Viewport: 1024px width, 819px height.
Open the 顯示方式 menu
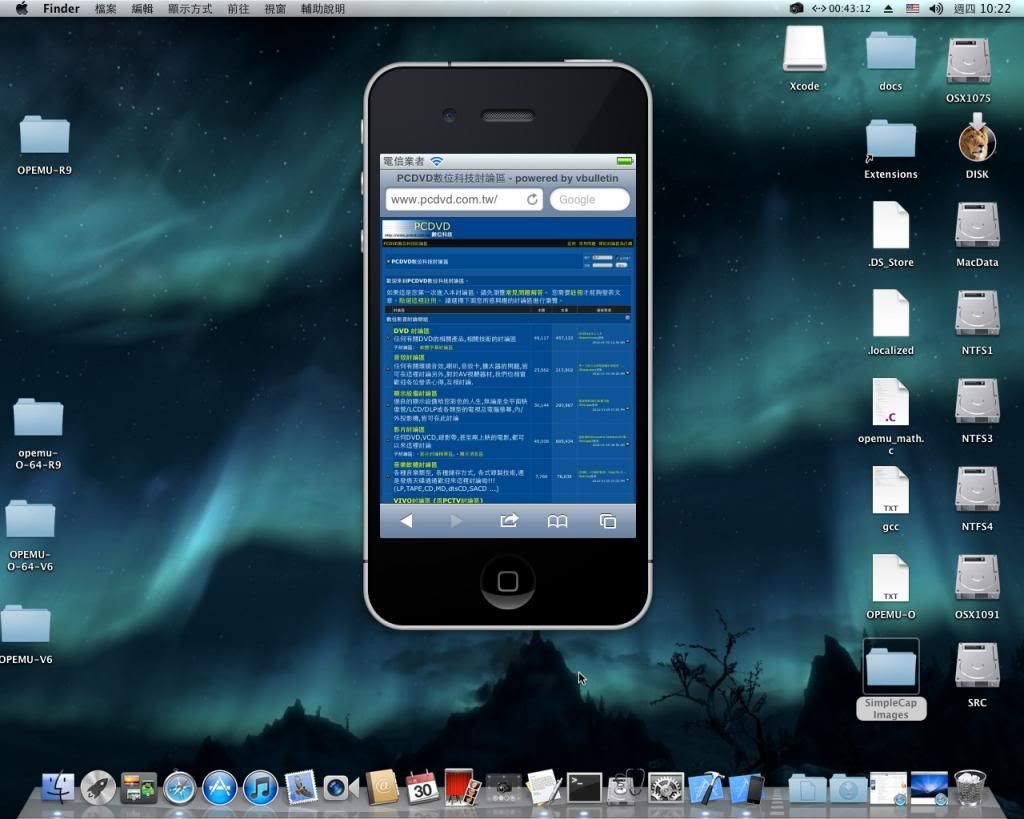pos(190,8)
